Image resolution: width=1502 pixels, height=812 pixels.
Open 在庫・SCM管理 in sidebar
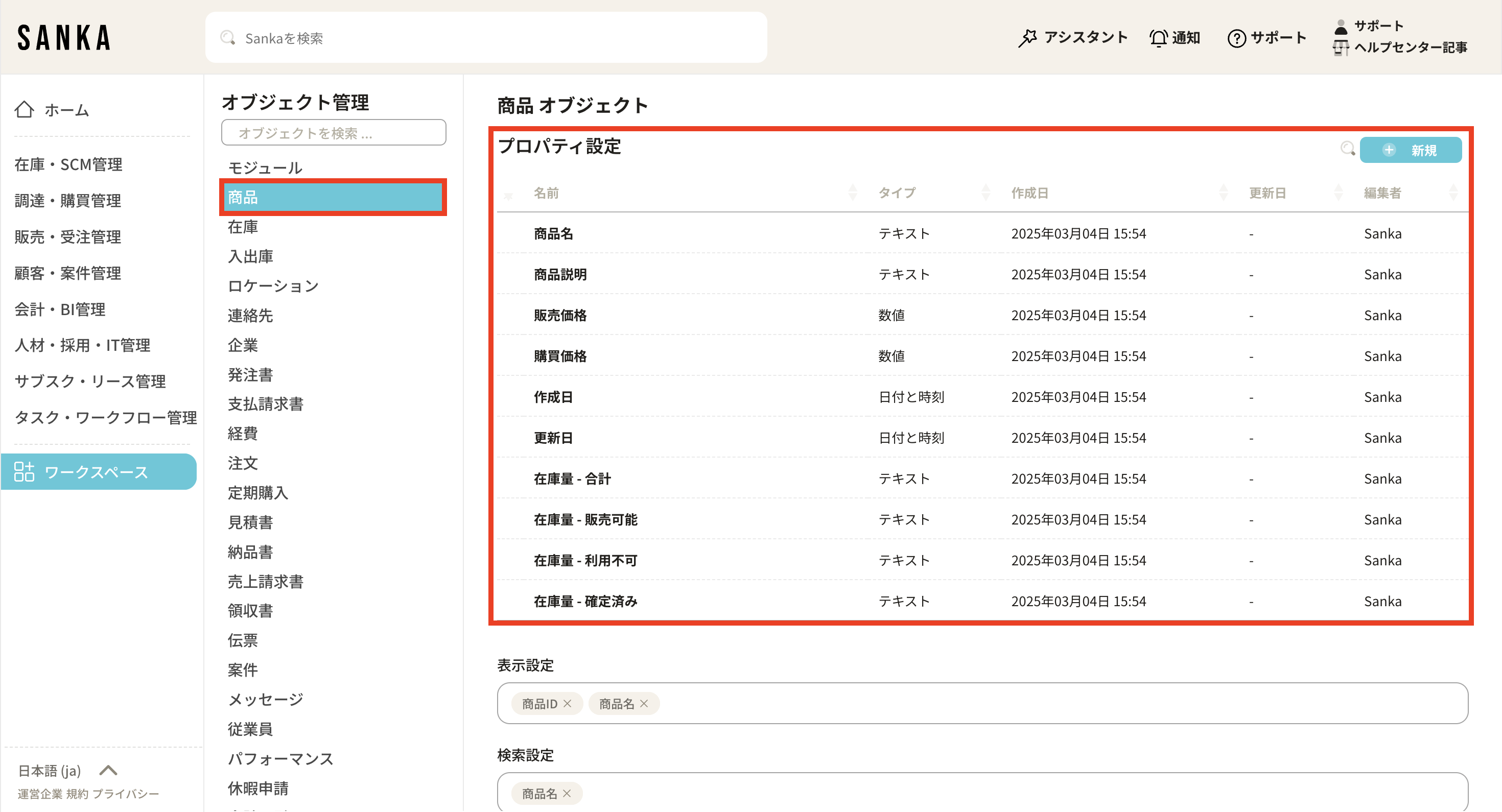[x=68, y=164]
